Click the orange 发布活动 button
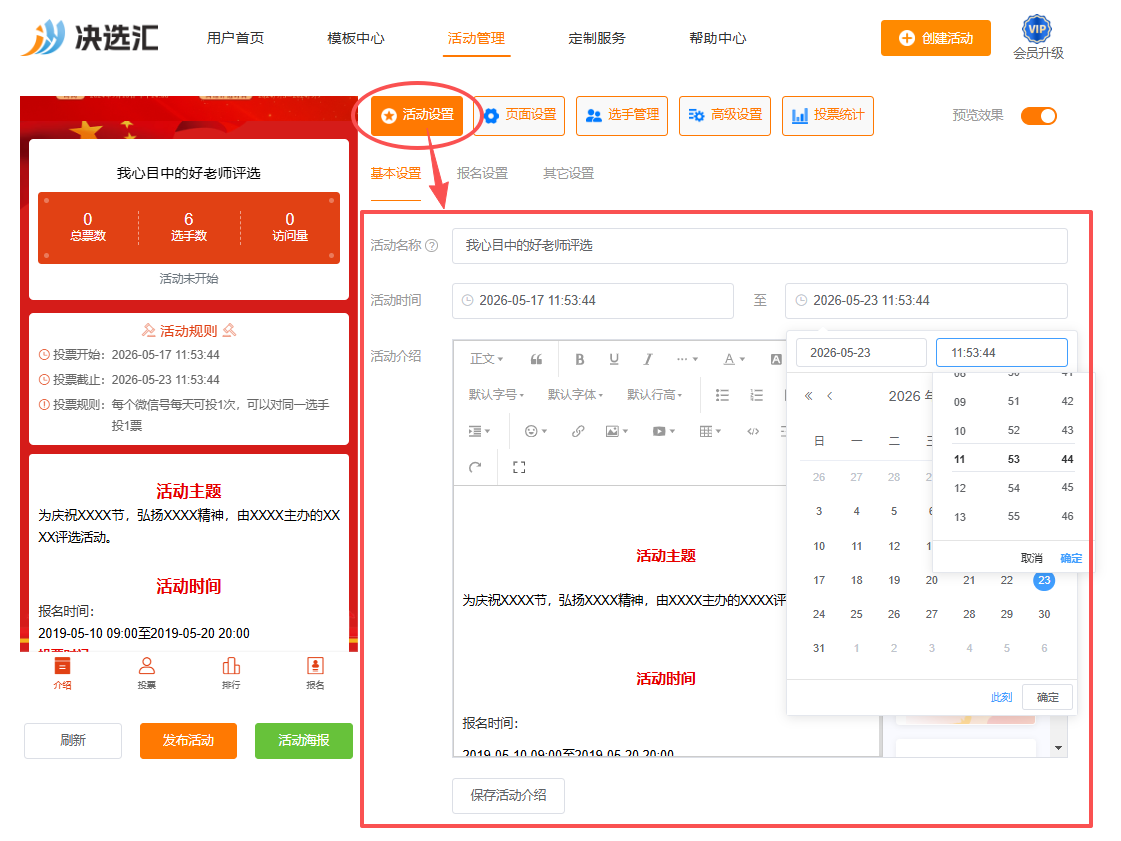The height and width of the screenshot is (841, 1121). 188,741
